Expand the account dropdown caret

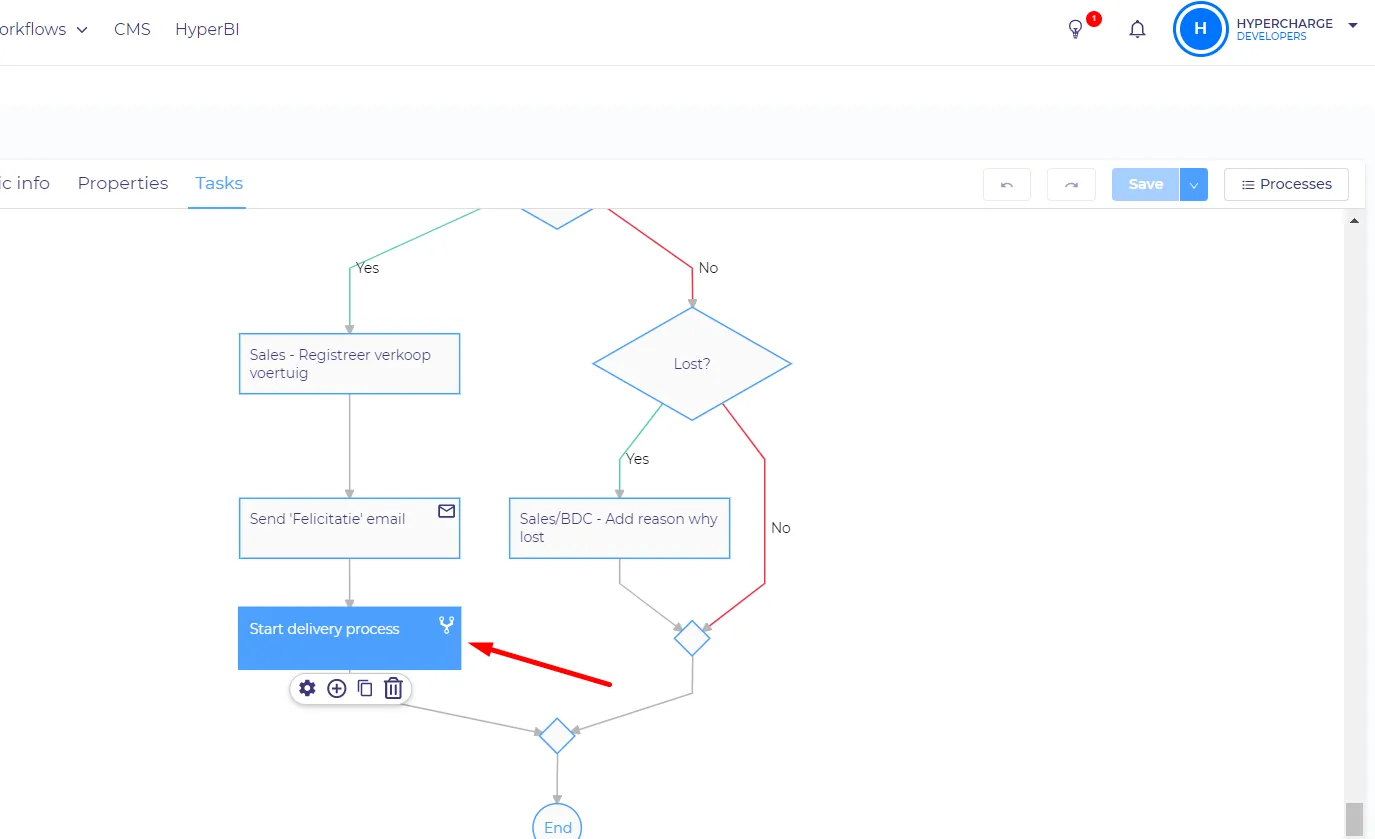tap(1353, 26)
